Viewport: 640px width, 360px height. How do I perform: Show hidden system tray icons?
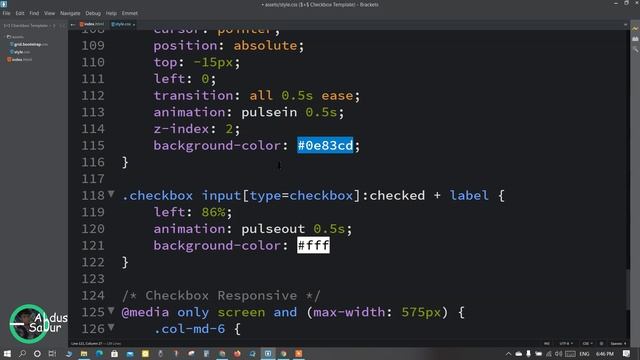508,354
